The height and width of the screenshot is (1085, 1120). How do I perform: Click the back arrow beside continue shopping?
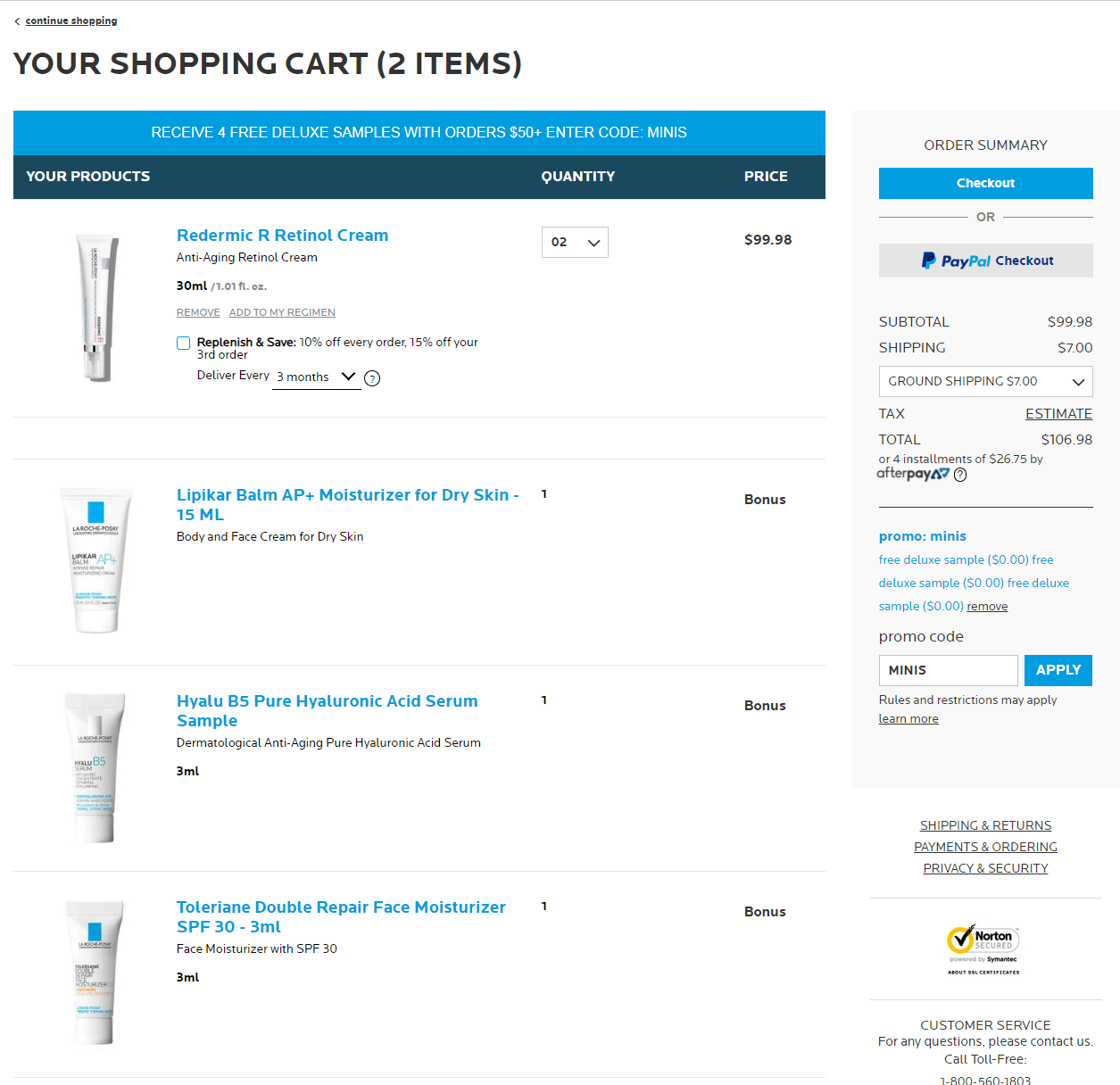(18, 21)
